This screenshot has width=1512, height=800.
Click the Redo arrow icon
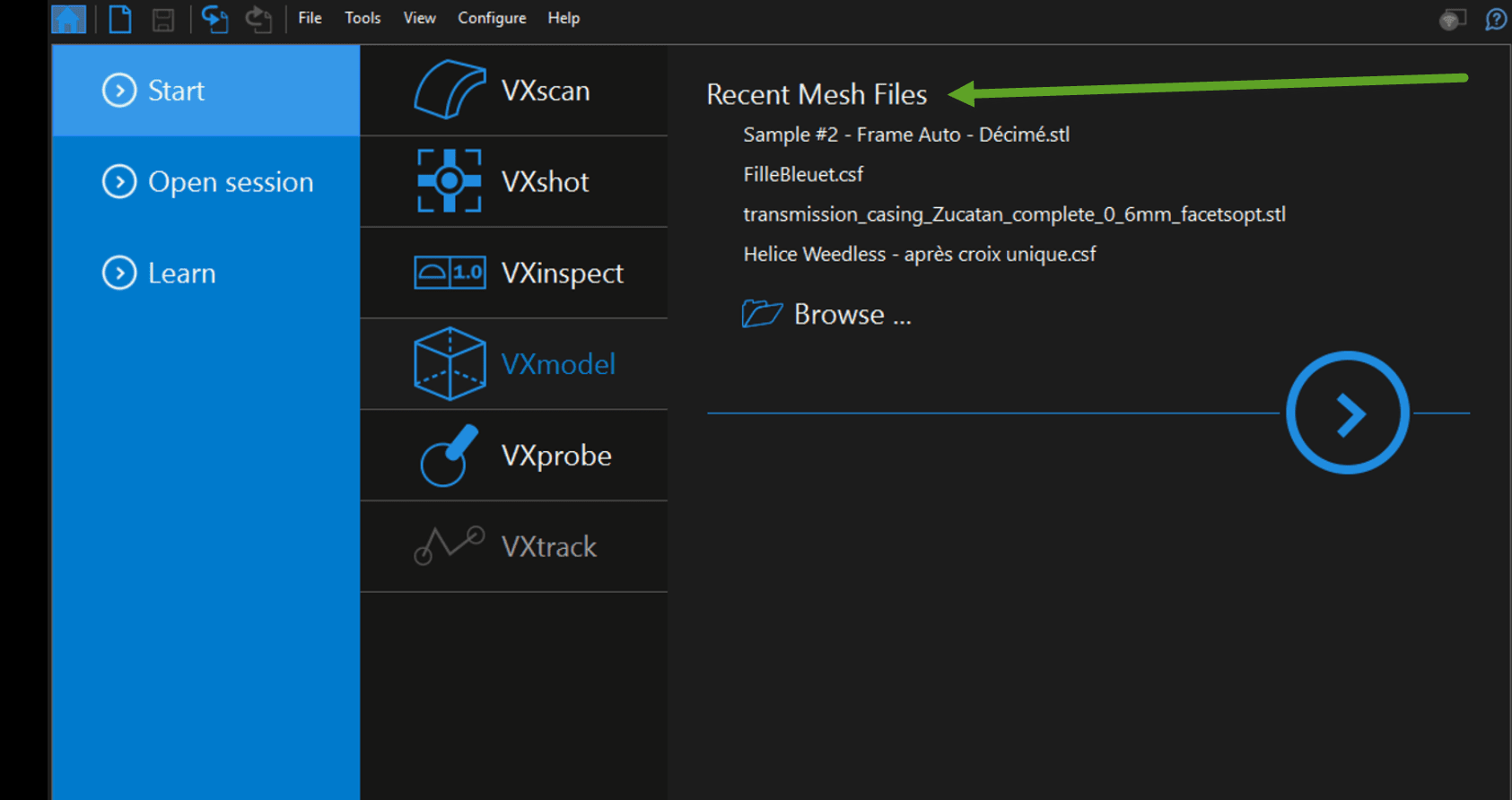259,19
